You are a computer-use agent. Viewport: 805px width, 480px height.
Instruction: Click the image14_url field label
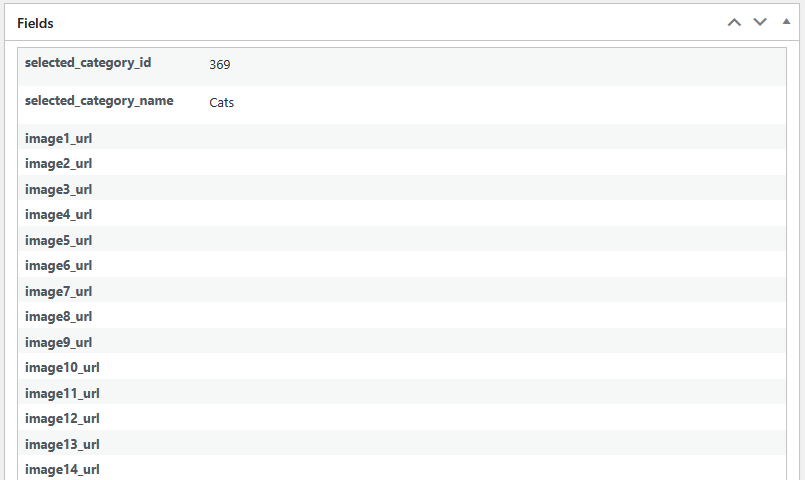(x=62, y=469)
